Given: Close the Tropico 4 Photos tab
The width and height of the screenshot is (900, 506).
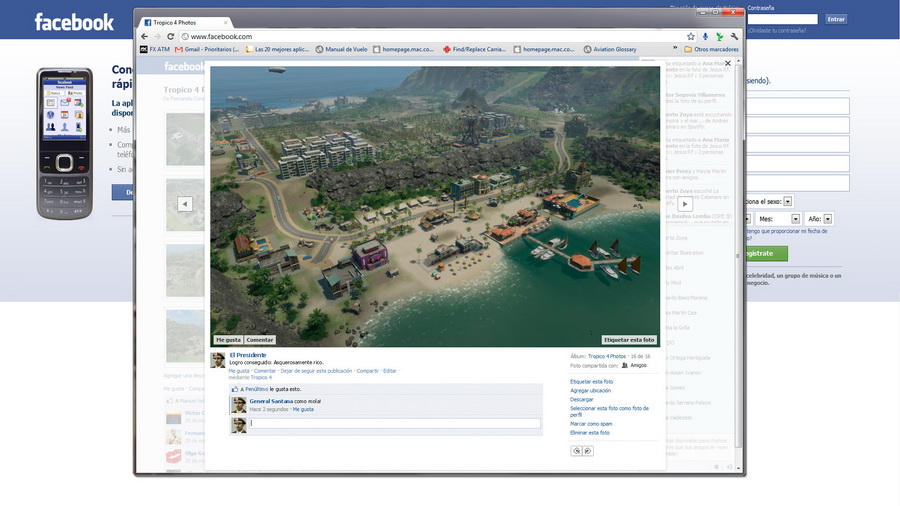Looking at the screenshot, I should point(226,22).
